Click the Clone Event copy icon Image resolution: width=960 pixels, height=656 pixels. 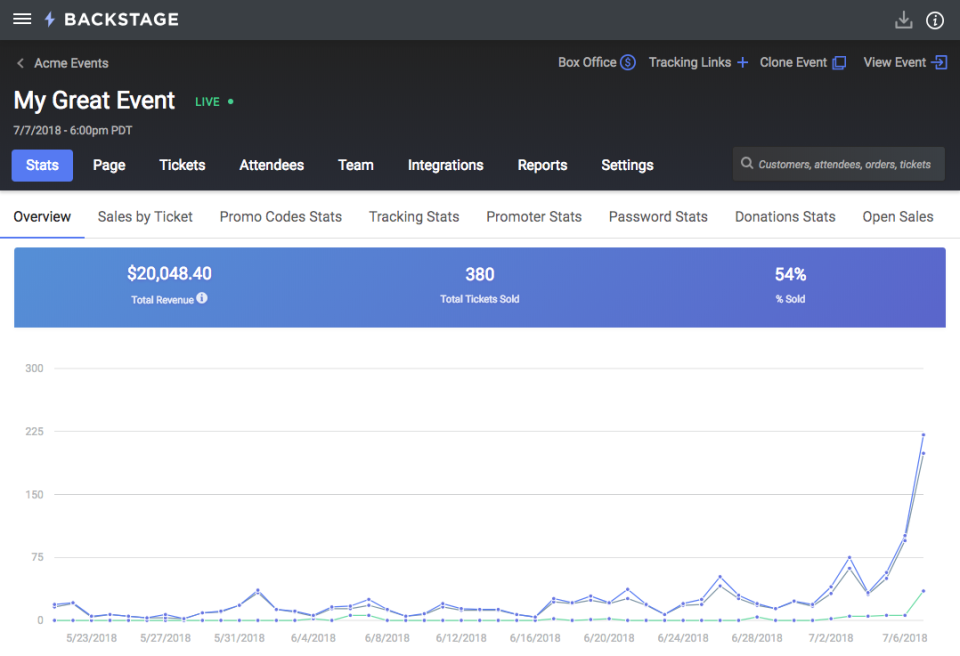[839, 62]
